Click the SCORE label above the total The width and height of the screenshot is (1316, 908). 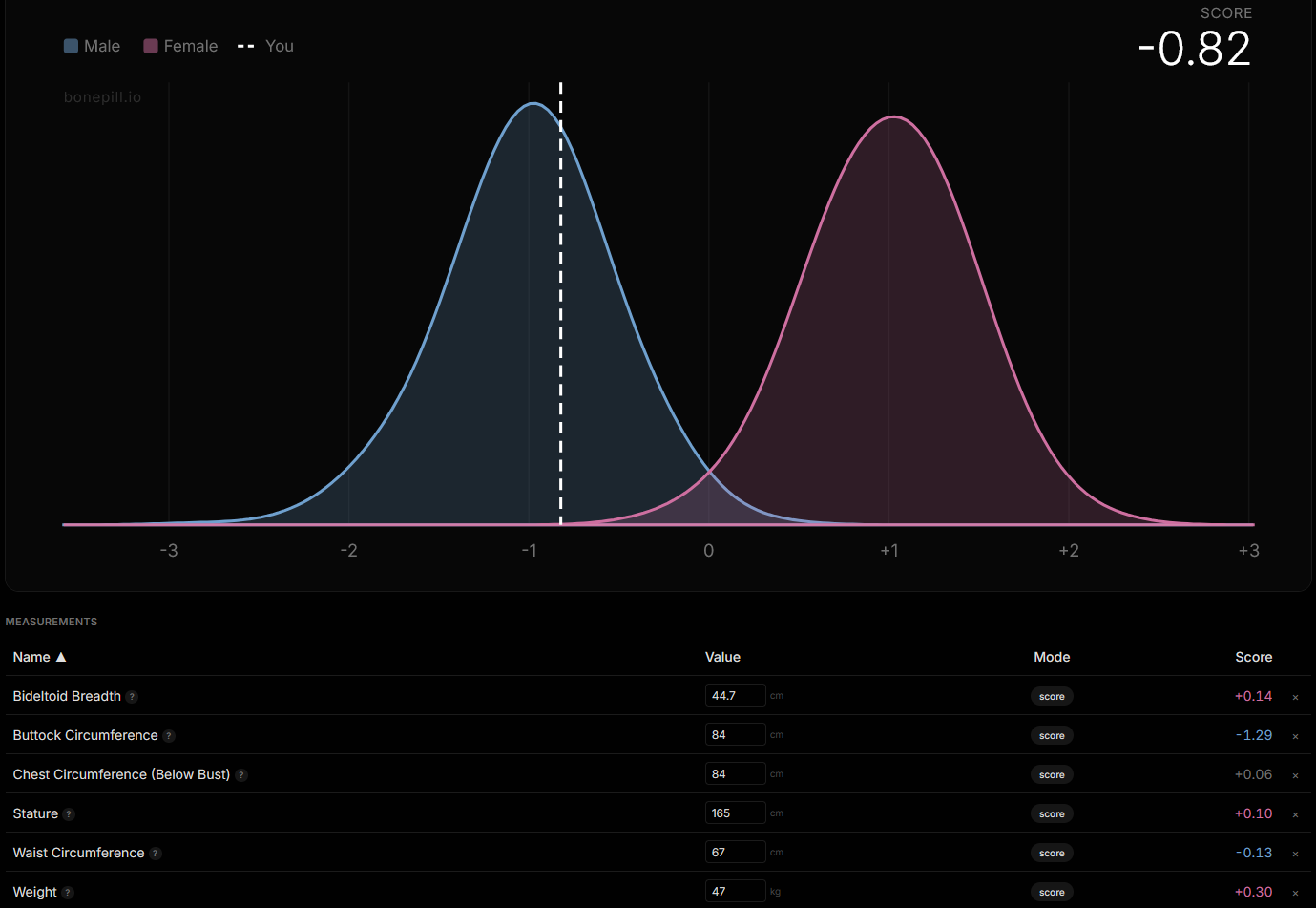pos(1226,13)
